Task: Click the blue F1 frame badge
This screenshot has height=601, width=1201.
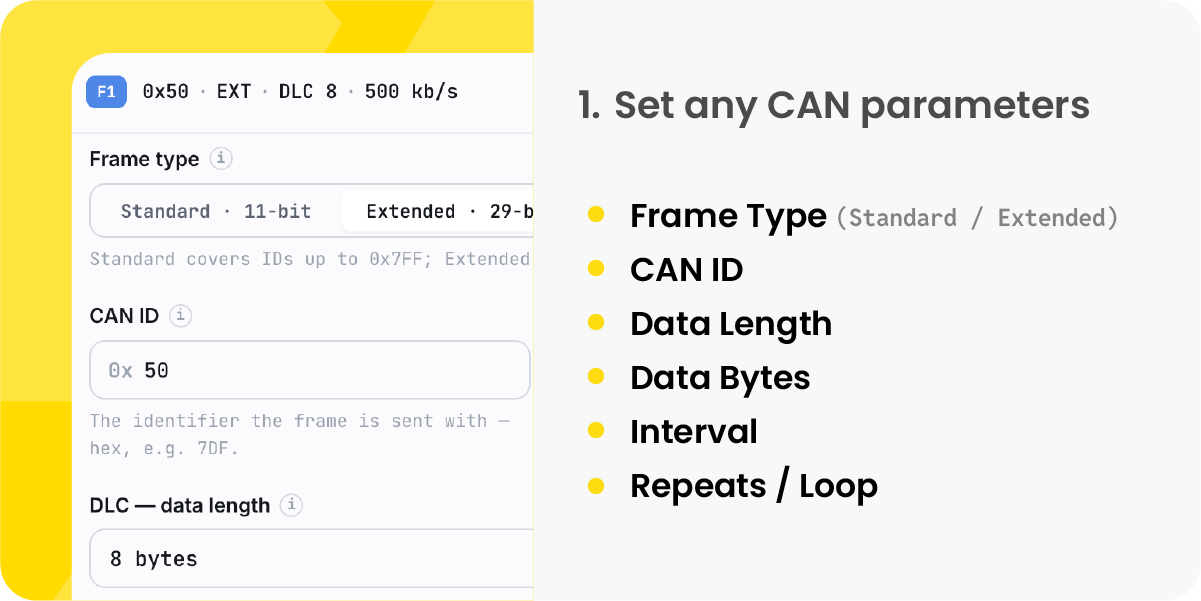Action: click(106, 92)
